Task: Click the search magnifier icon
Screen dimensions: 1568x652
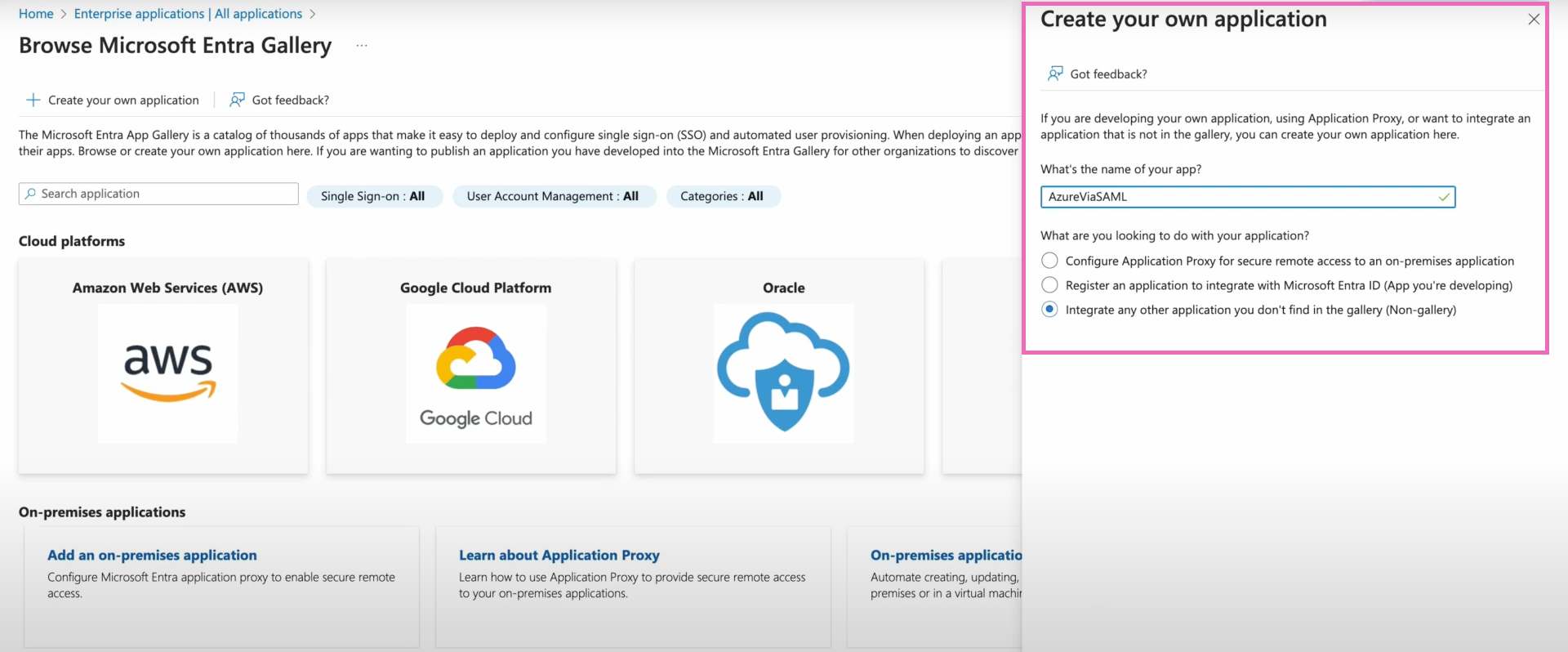Action: 30,194
